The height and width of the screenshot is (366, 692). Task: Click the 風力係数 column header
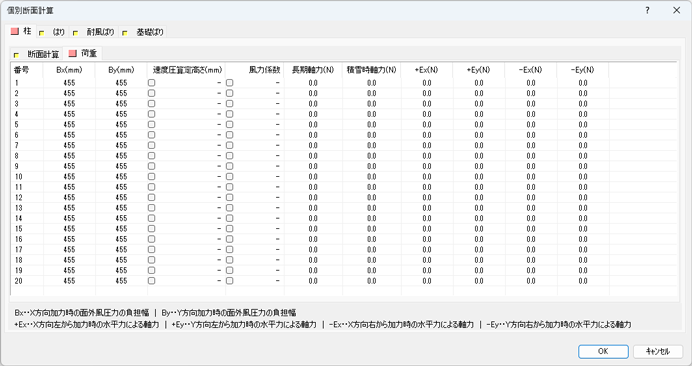tap(255, 70)
